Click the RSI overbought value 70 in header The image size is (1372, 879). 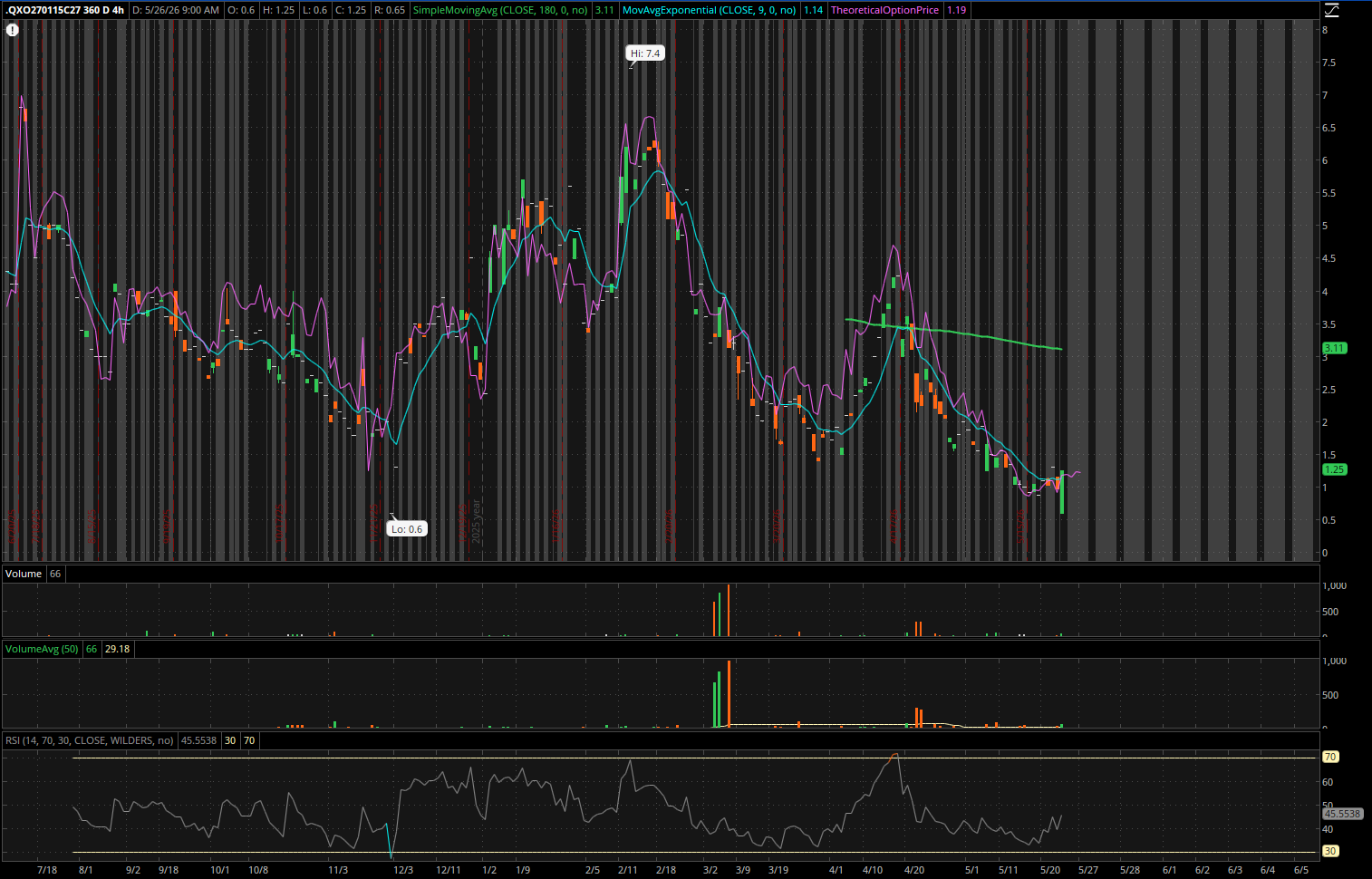coord(249,740)
